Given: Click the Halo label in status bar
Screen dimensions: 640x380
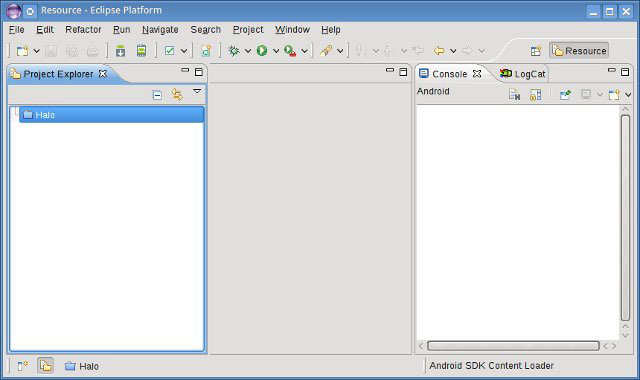Looking at the screenshot, I should tap(89, 366).
